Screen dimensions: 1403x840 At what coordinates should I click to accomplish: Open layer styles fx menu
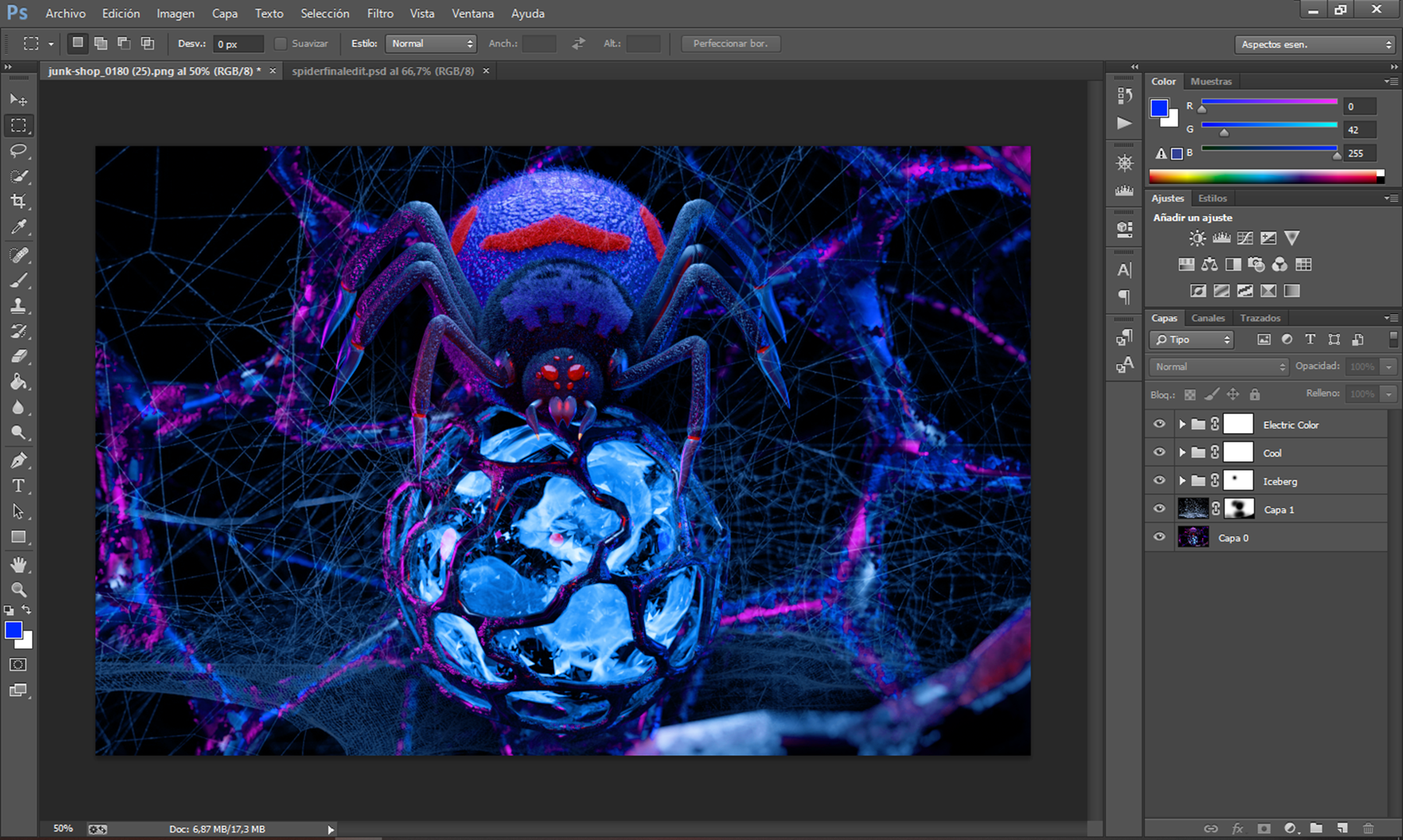tap(1237, 828)
